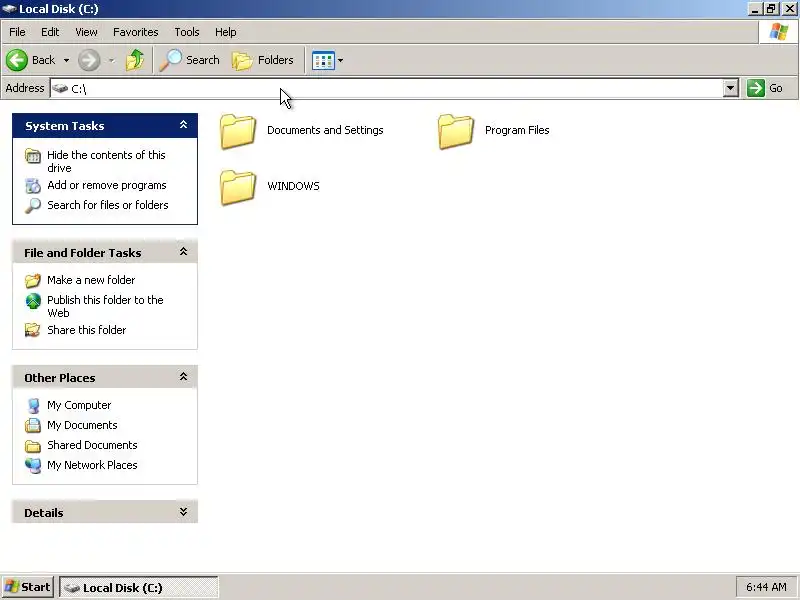
Task: Click the title bar drive icon
Action: click(x=9, y=9)
